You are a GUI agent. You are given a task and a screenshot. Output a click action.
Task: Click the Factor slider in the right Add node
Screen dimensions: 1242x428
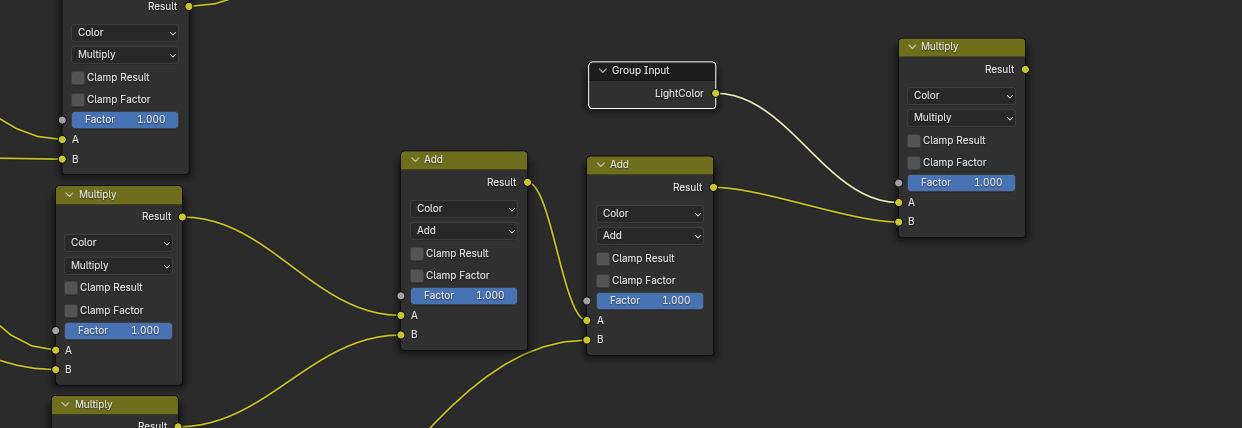tap(650, 300)
